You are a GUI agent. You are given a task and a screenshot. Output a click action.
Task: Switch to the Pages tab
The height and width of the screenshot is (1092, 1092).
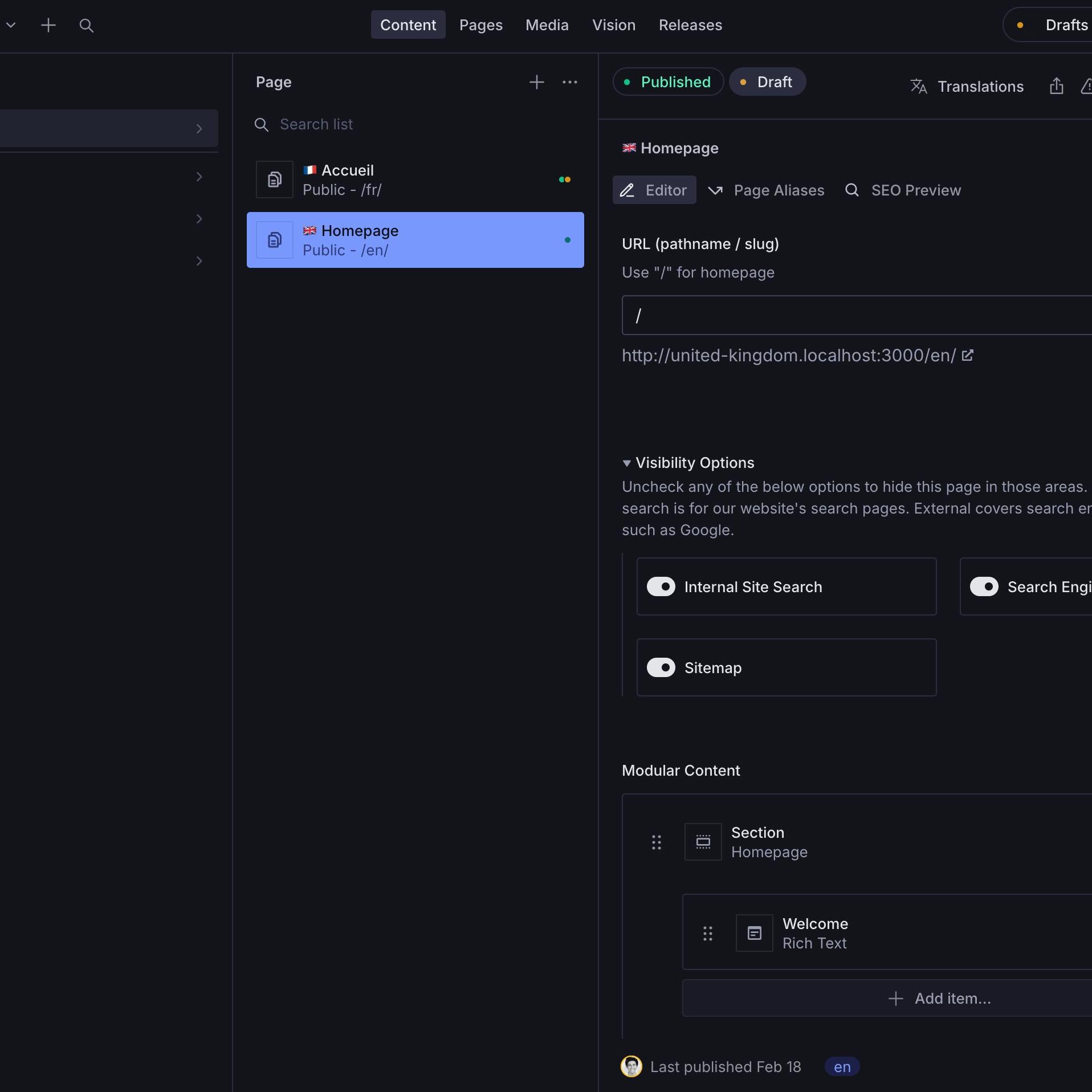[480, 25]
